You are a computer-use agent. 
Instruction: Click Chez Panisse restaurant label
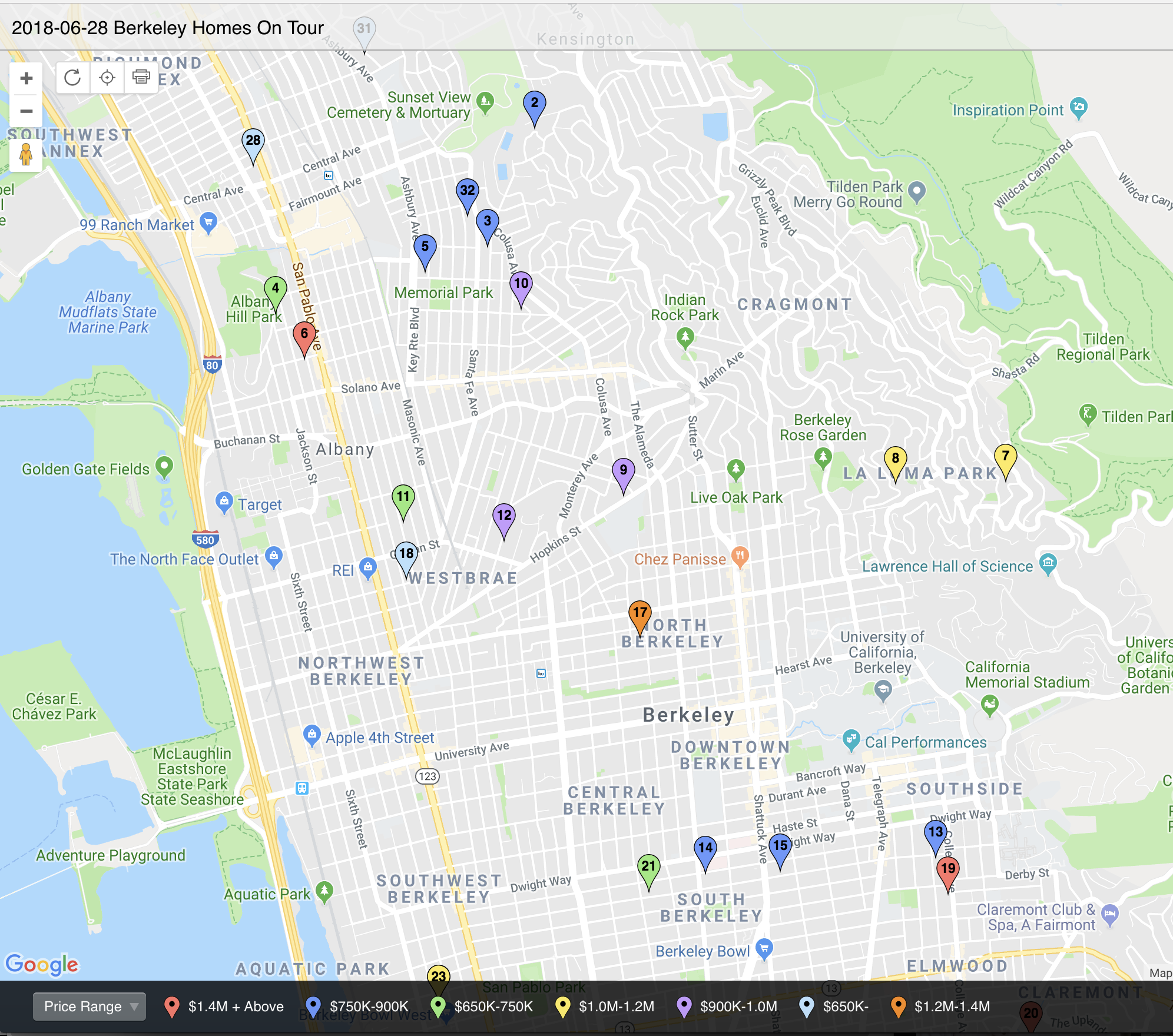(x=680, y=559)
